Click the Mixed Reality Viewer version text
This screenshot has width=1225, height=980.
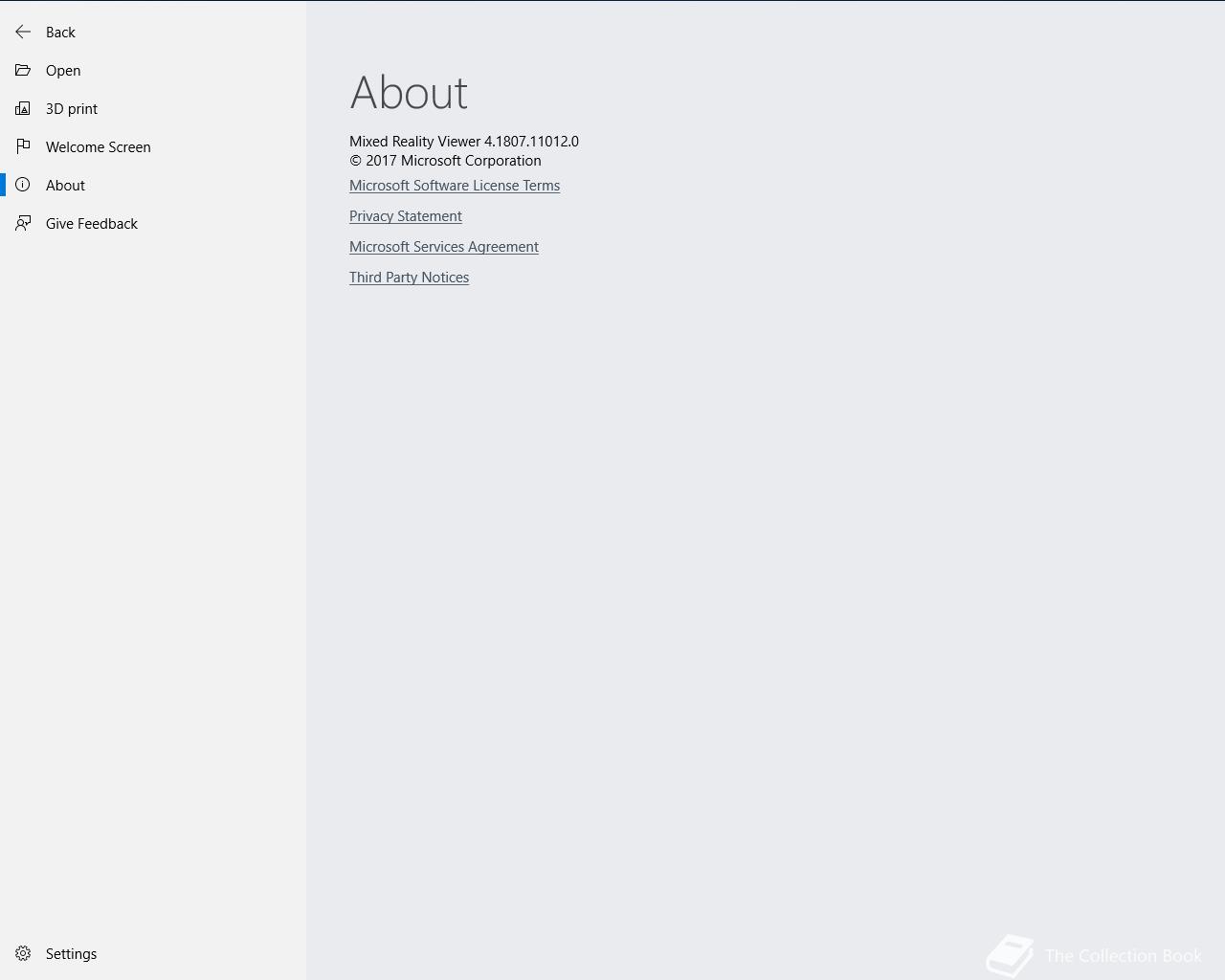tap(464, 141)
